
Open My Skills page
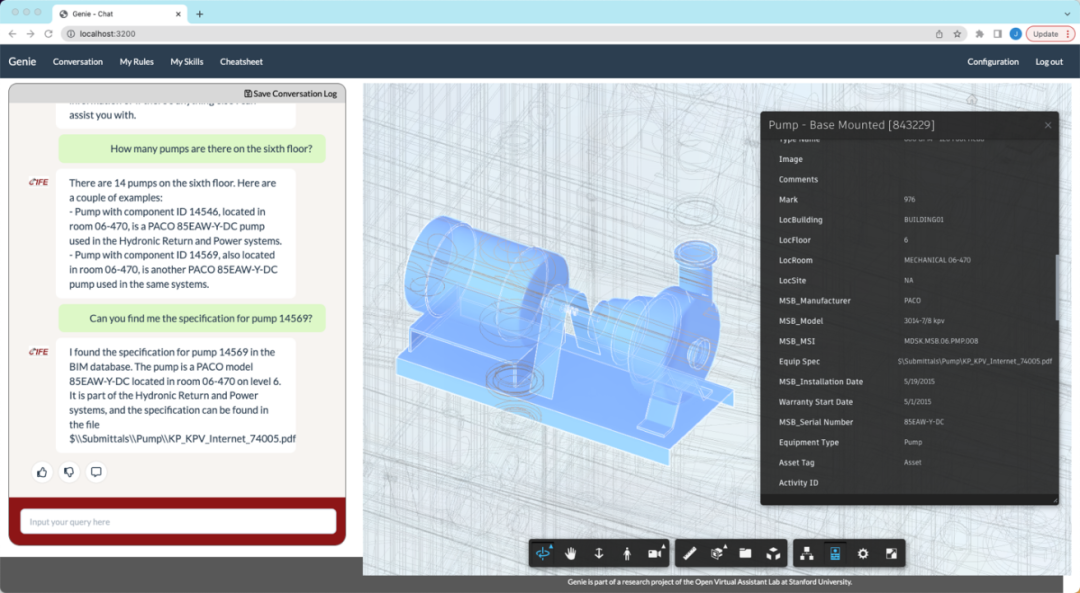click(x=187, y=61)
